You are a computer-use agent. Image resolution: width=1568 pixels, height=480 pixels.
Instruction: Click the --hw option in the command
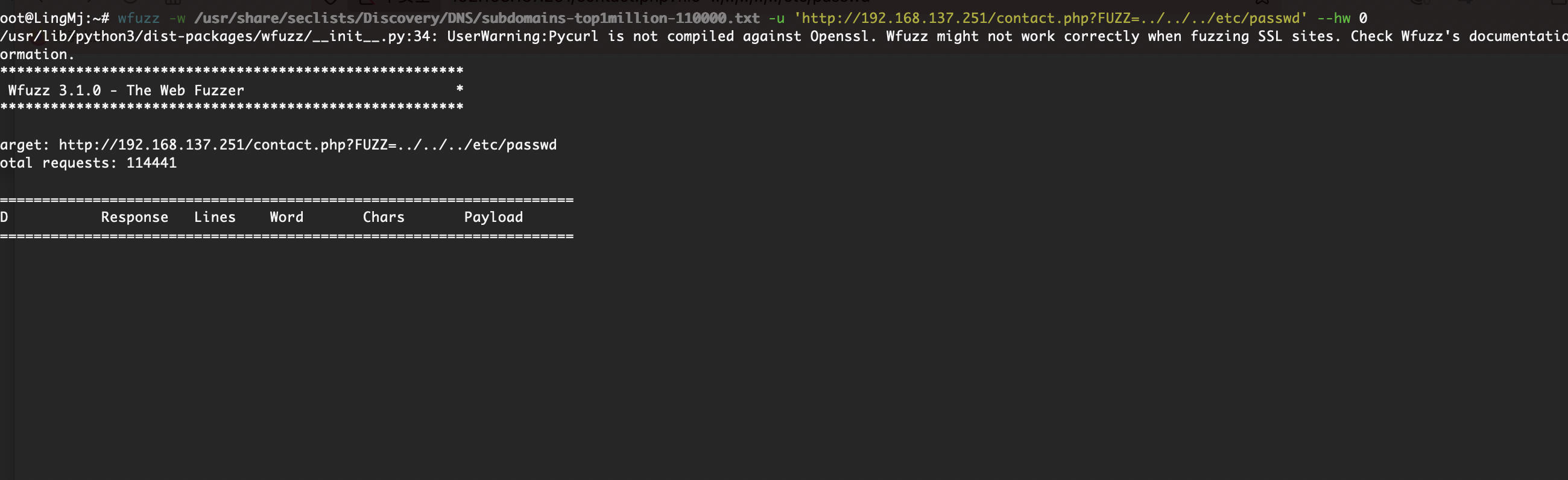click(x=1333, y=18)
